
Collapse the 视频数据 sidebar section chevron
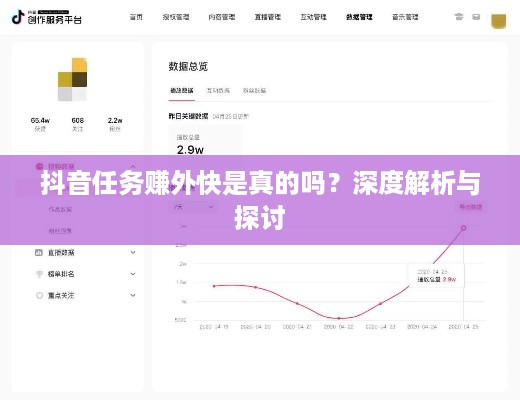(x=133, y=166)
